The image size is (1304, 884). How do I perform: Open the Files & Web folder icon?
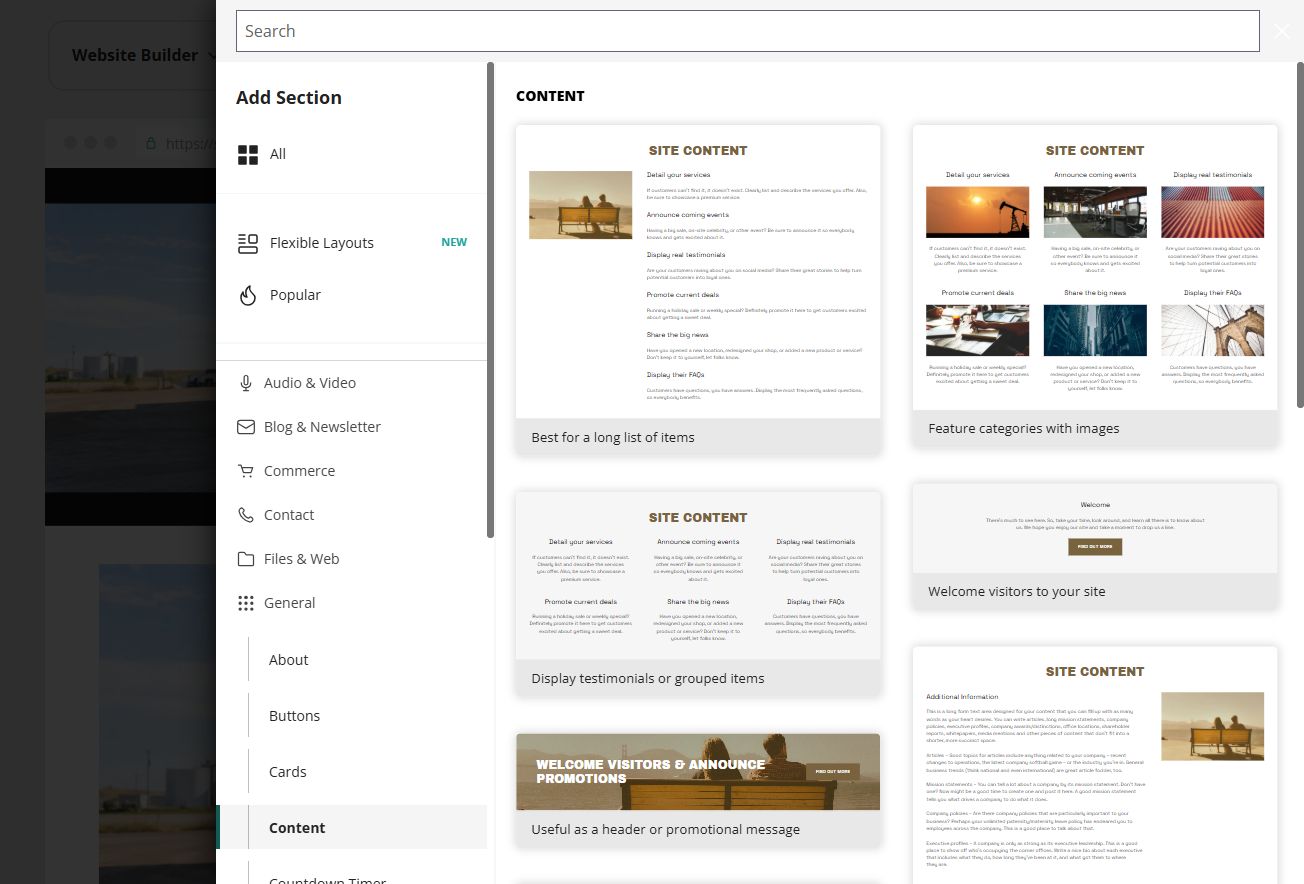pyautogui.click(x=246, y=559)
